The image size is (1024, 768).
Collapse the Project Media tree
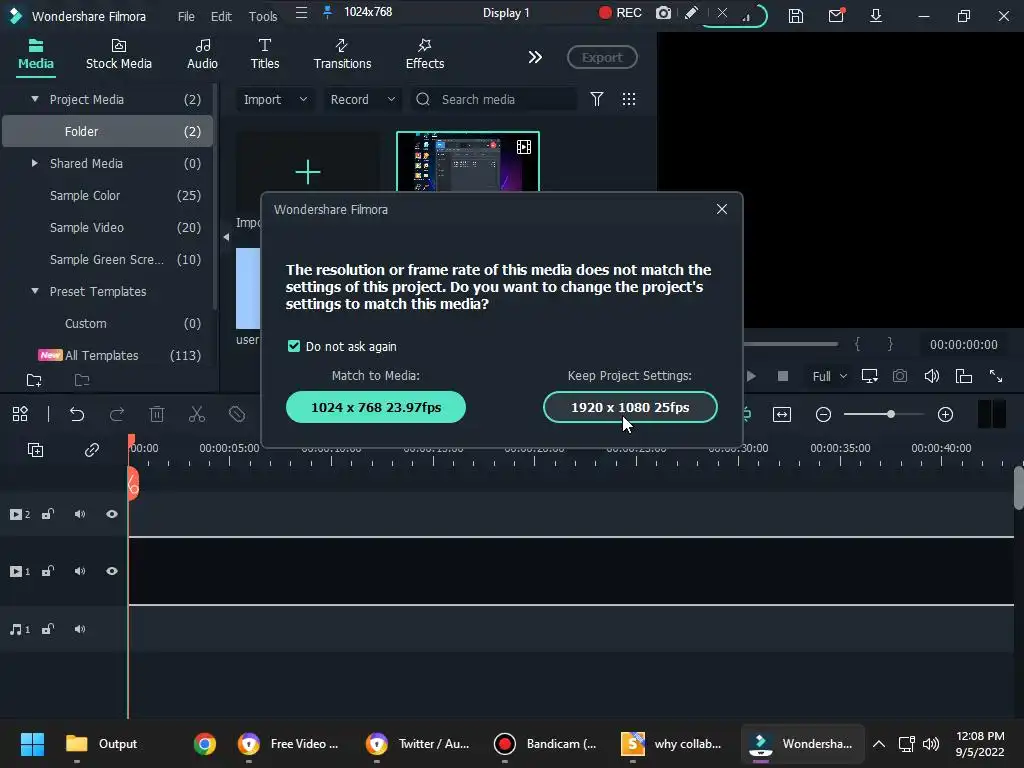[x=35, y=99]
